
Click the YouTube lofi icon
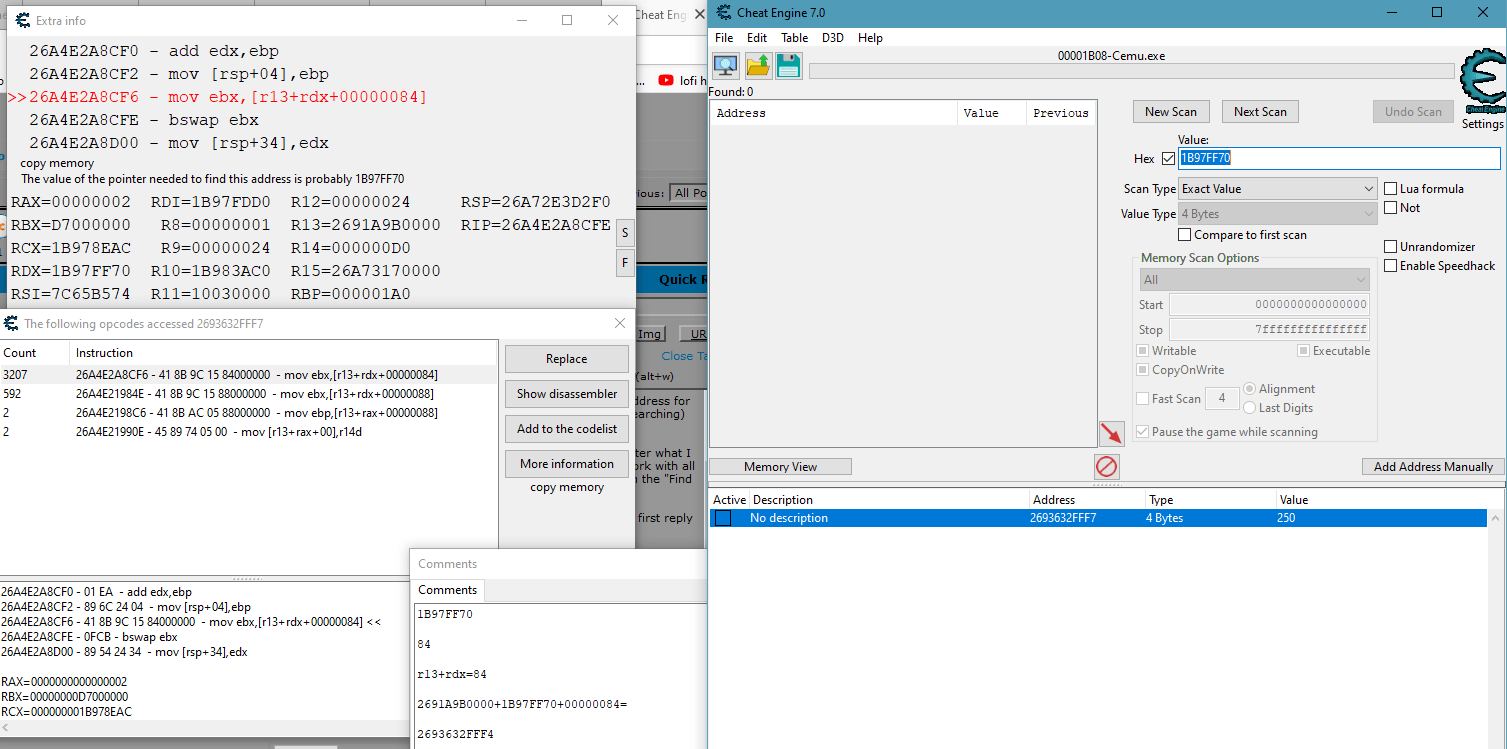tap(665, 80)
